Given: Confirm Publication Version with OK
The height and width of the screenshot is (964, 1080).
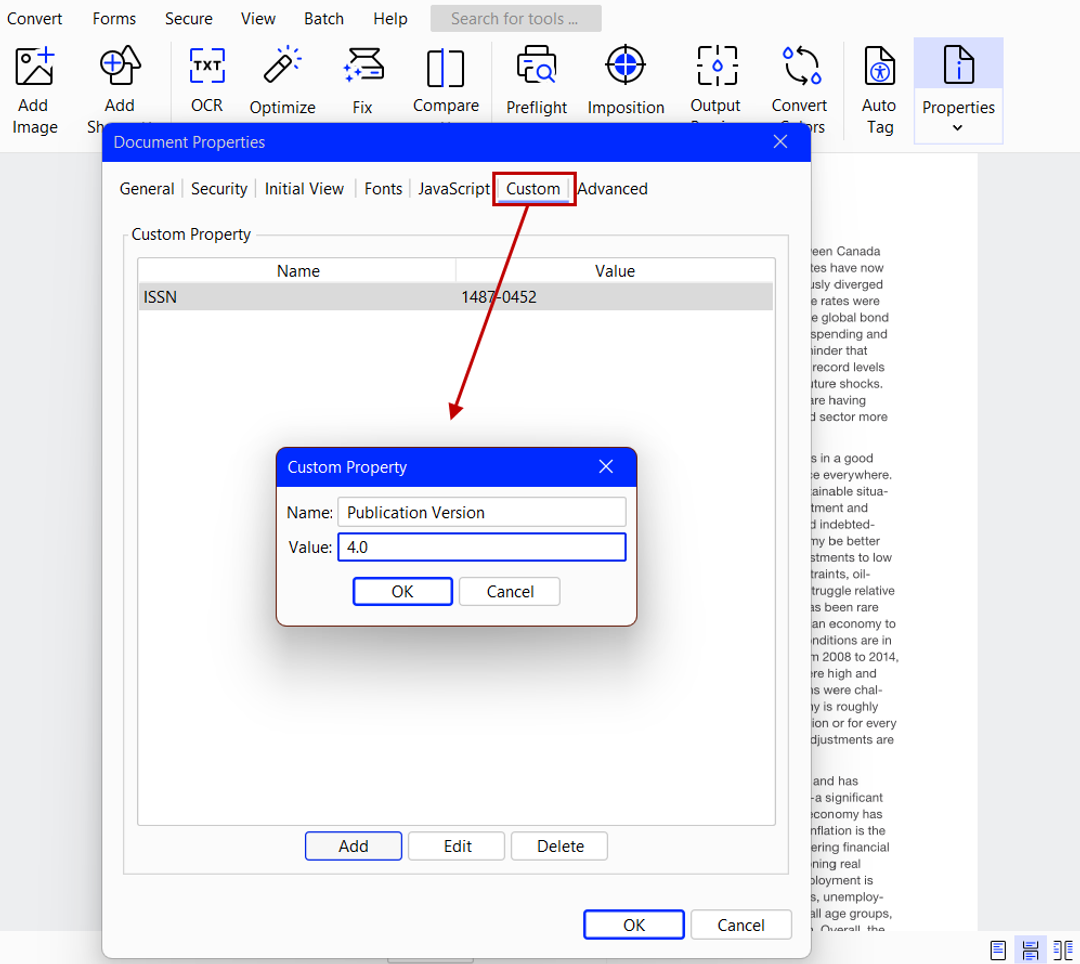Looking at the screenshot, I should (x=402, y=591).
